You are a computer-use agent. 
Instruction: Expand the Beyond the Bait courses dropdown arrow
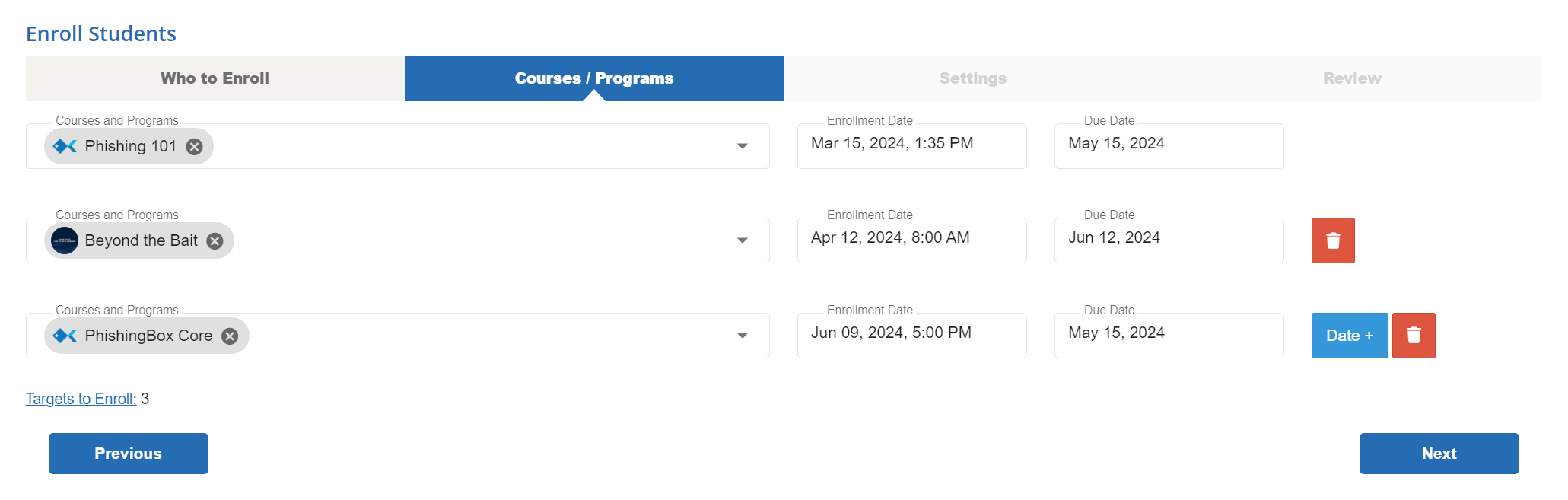coord(743,240)
